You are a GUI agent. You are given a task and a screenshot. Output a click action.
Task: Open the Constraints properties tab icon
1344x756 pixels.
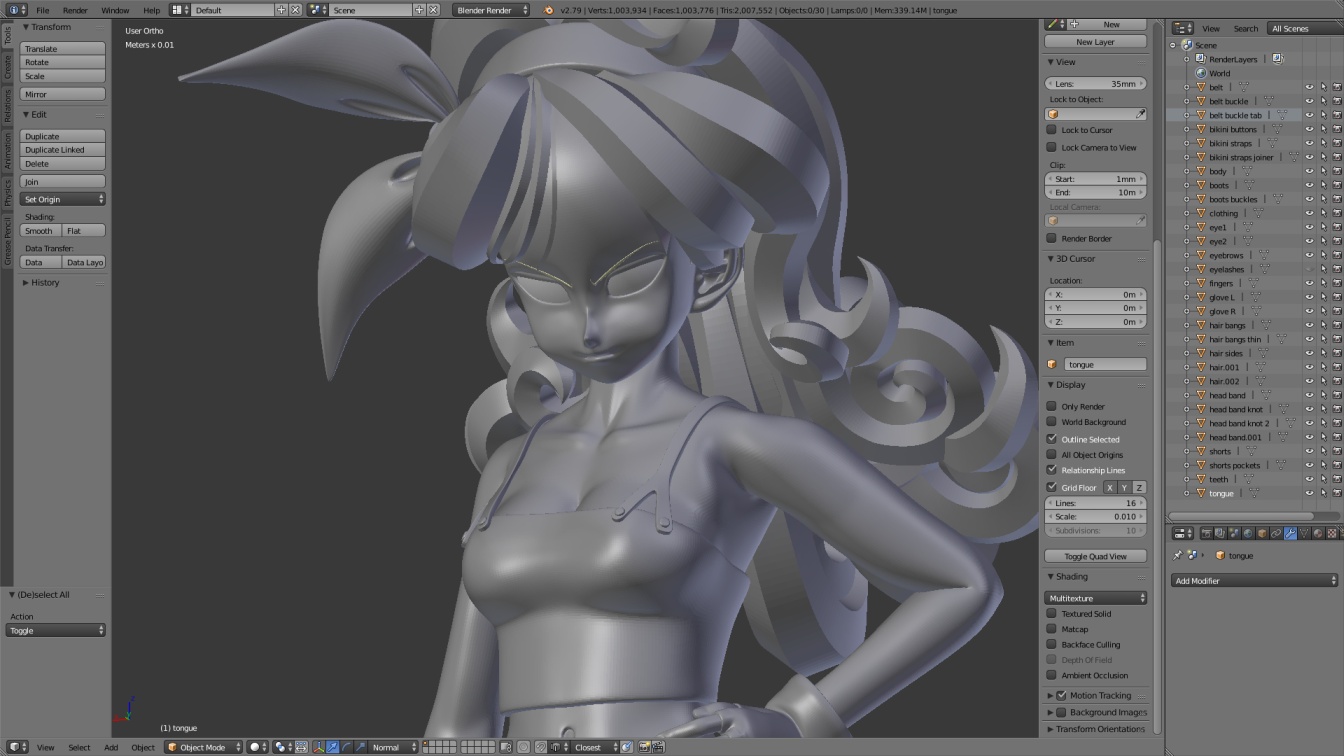click(x=1276, y=533)
